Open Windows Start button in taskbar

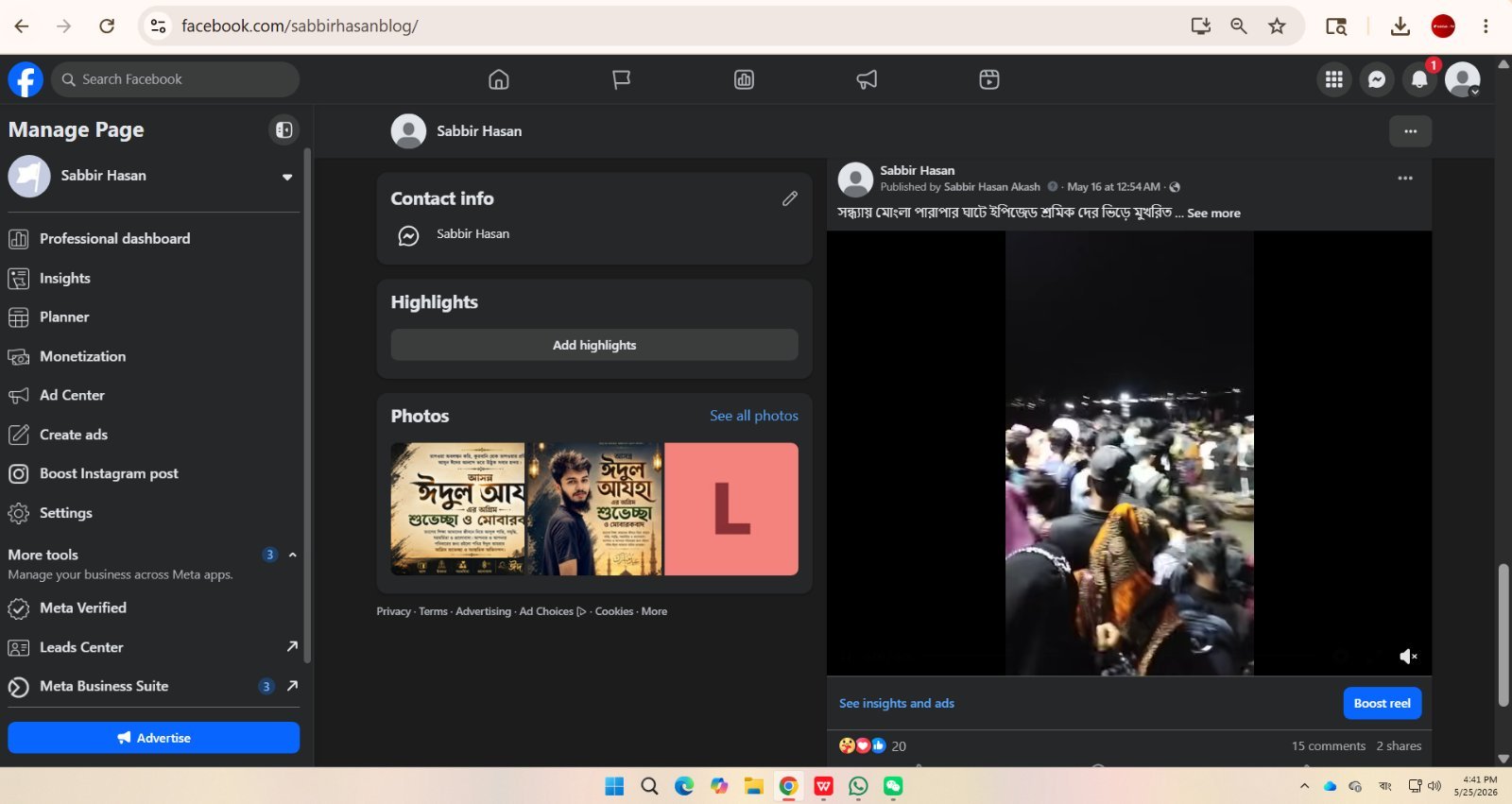(x=614, y=786)
